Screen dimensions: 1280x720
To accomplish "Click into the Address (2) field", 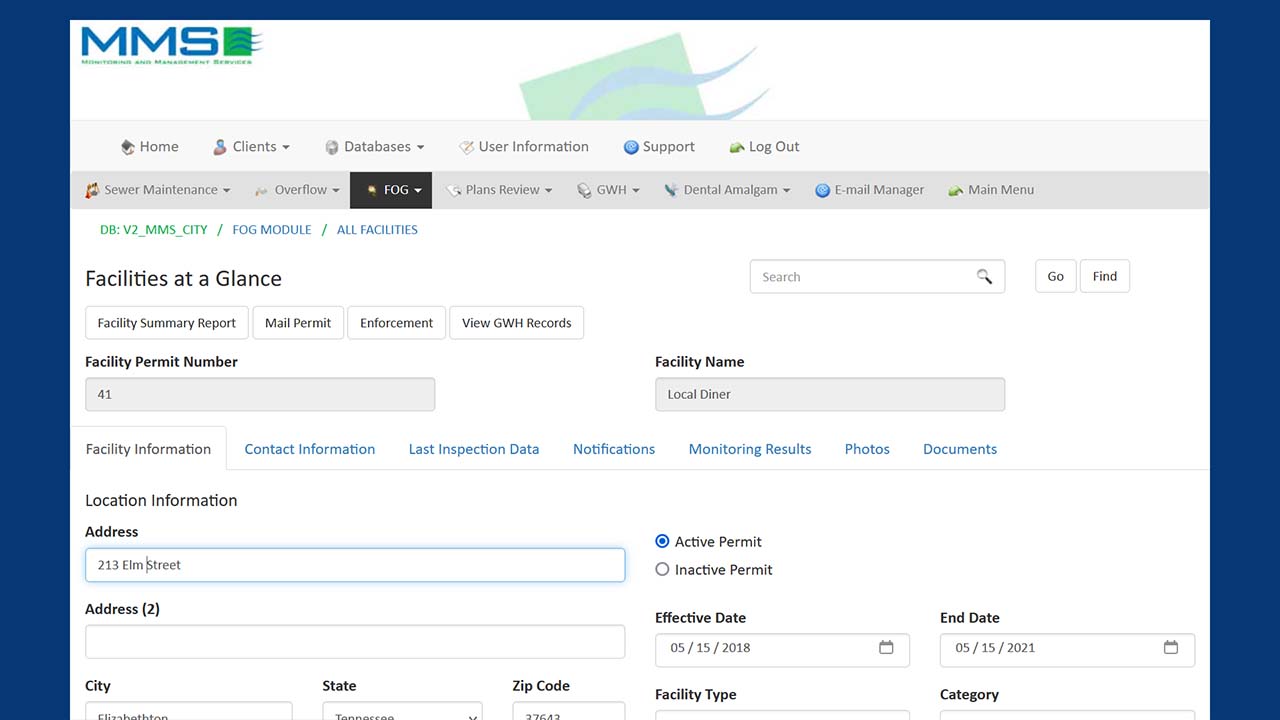I will tap(355, 642).
